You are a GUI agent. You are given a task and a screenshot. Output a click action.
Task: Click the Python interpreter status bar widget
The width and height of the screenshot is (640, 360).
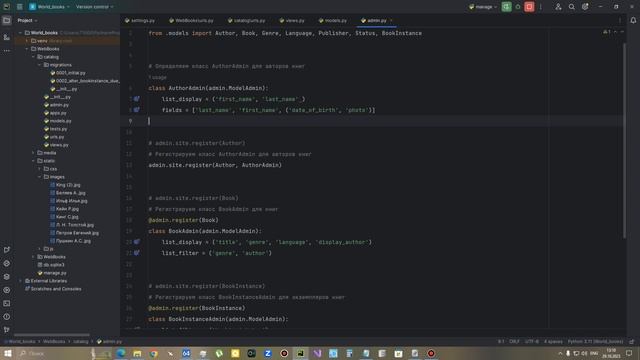pos(595,342)
